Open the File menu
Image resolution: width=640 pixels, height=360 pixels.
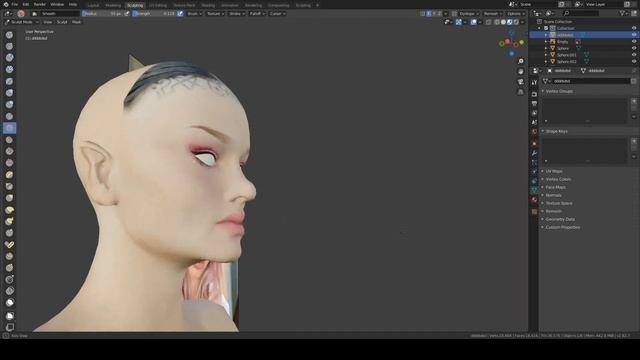(15, 4)
